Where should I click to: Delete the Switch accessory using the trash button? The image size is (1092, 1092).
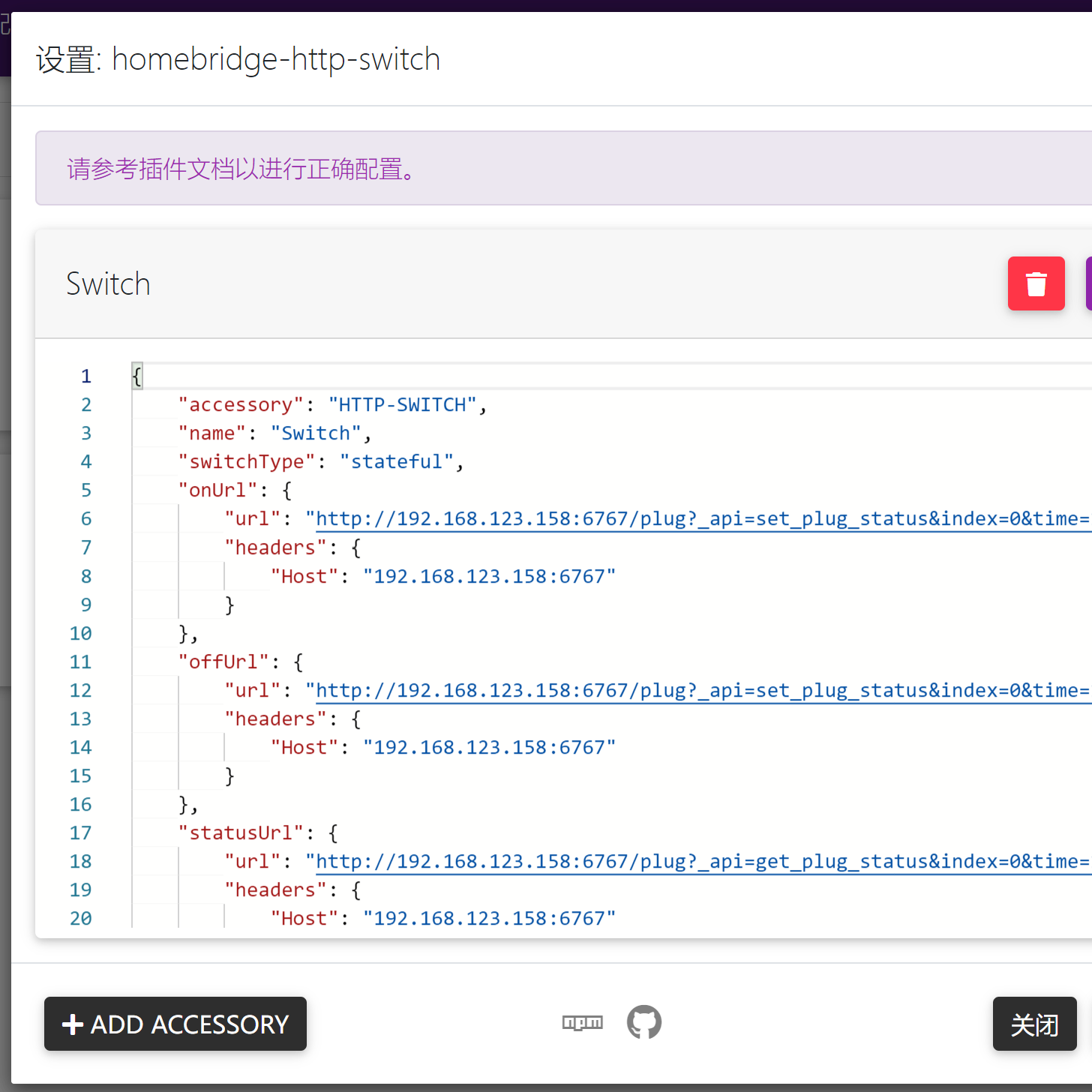[x=1036, y=283]
